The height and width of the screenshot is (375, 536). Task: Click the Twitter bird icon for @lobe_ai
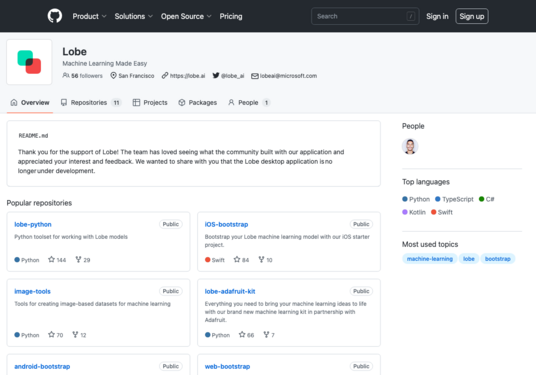216,76
